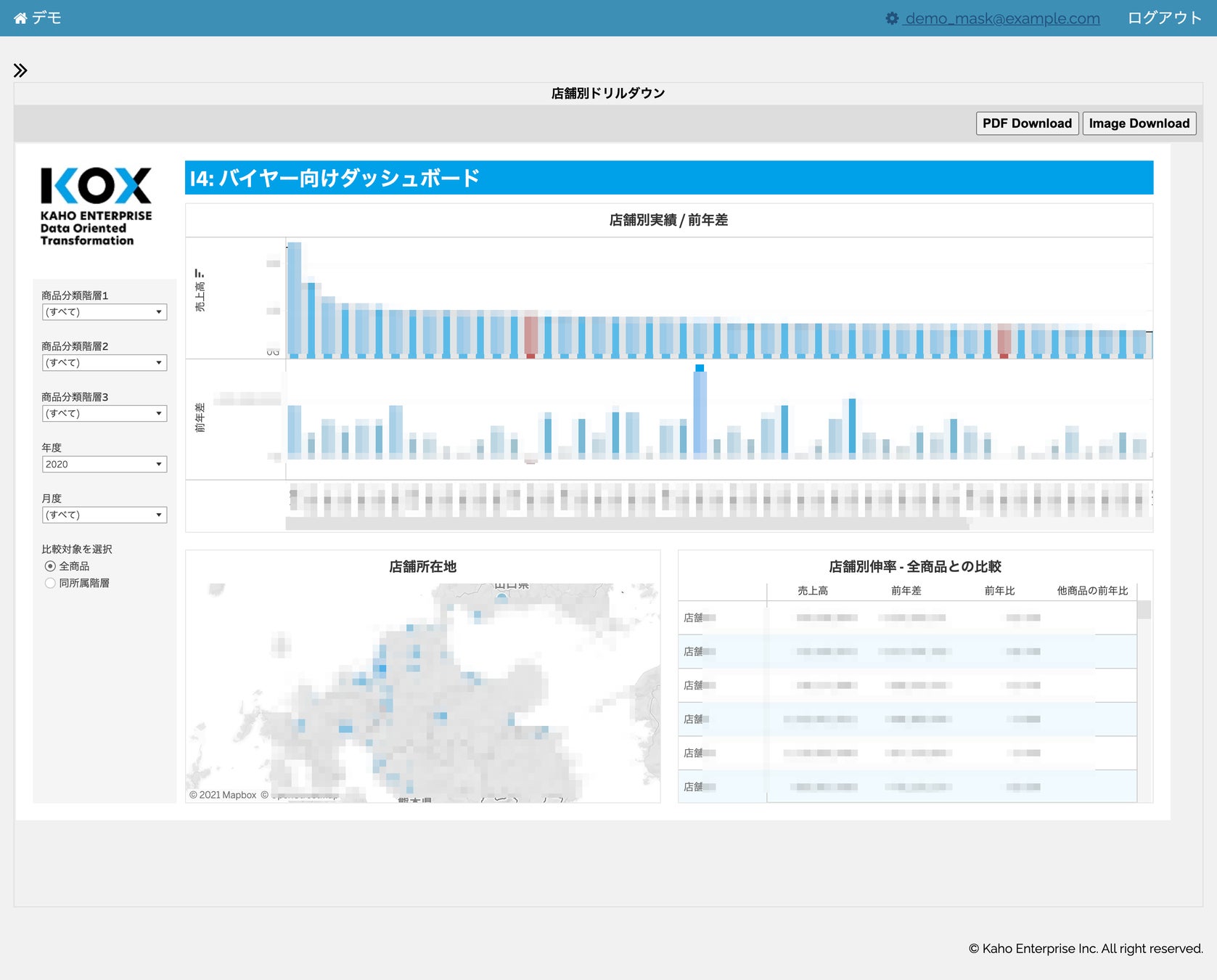
Task: Open the 商品分類階層3 dropdown
Action: point(104,414)
